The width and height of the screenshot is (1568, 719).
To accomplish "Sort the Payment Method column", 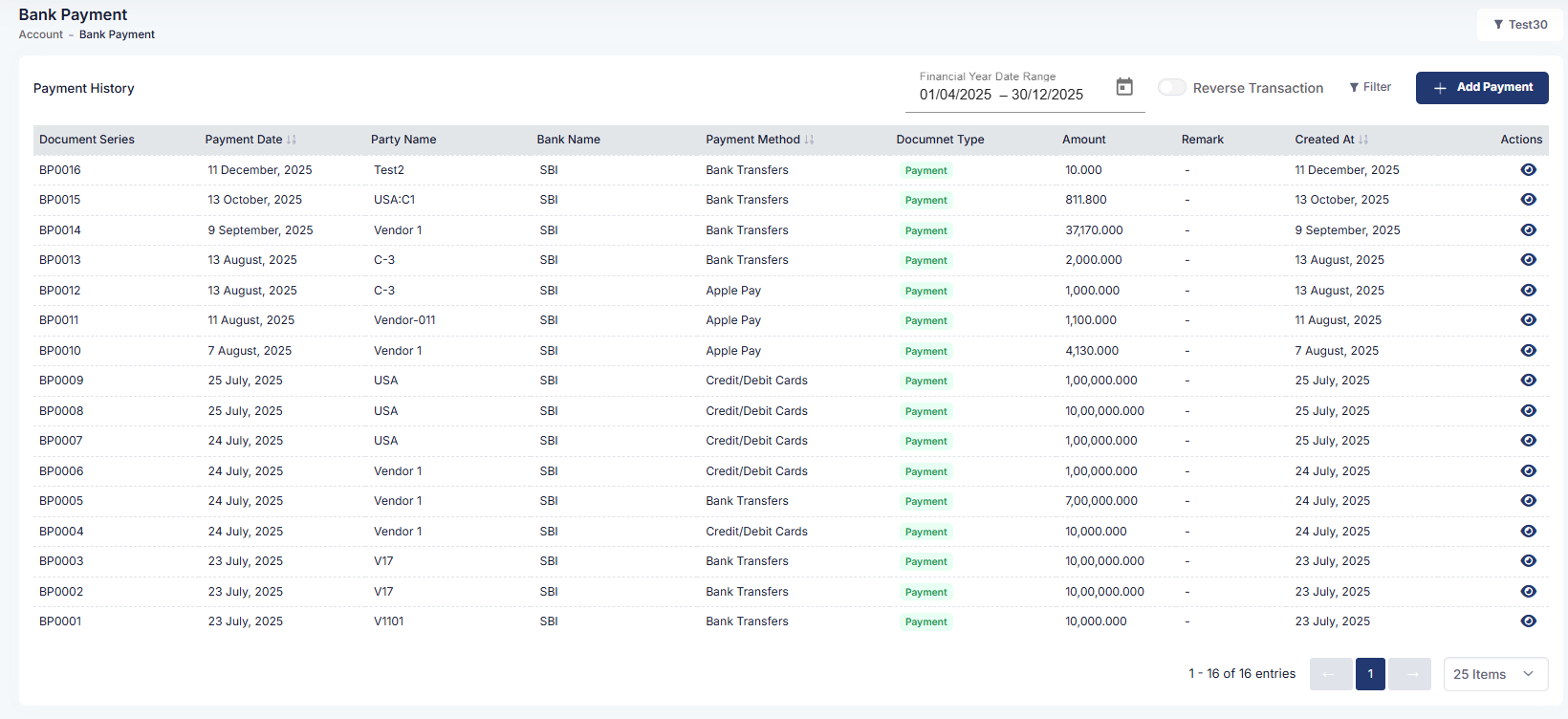I will pyautogui.click(x=809, y=140).
